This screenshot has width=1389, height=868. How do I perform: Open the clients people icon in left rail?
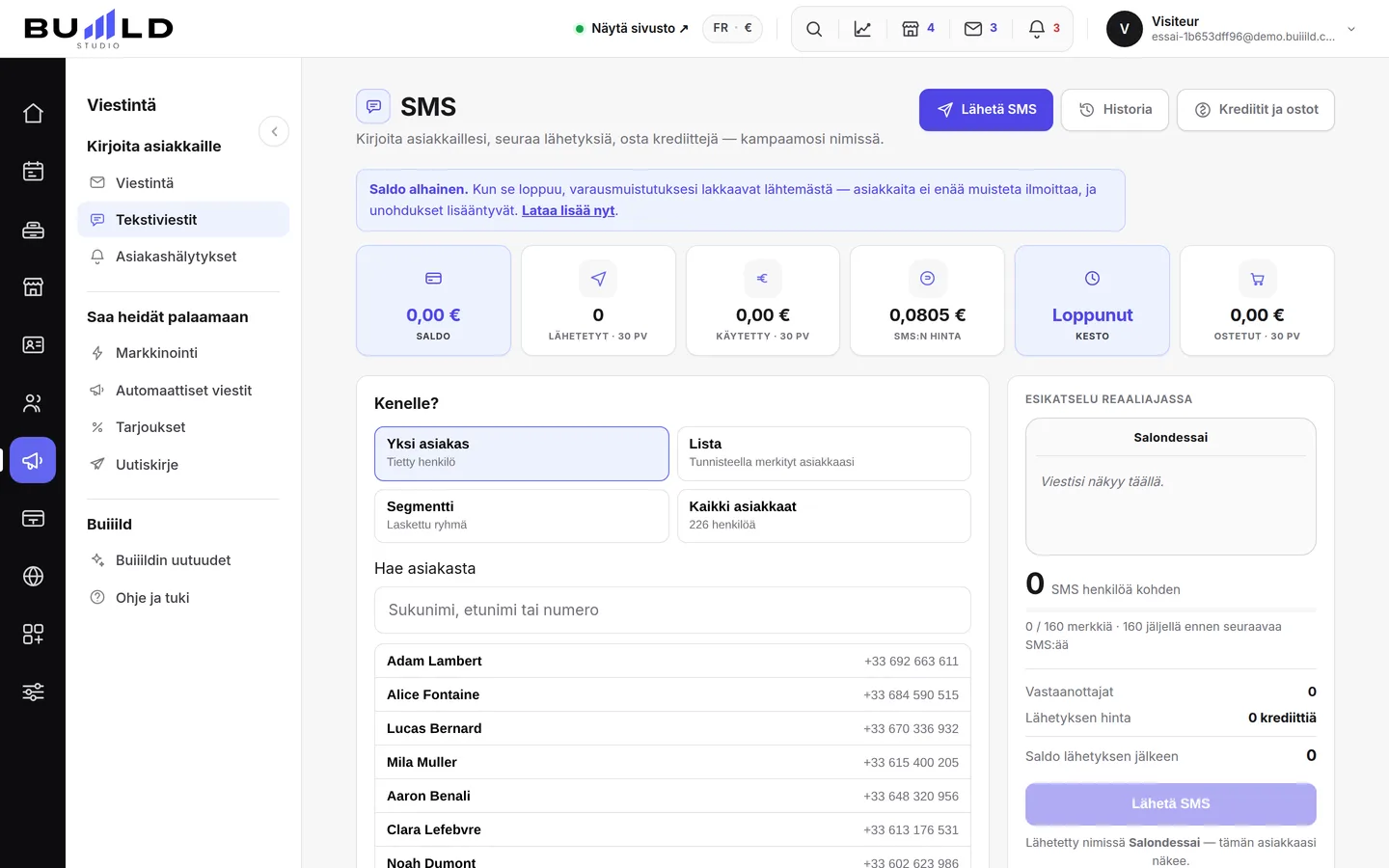33,402
